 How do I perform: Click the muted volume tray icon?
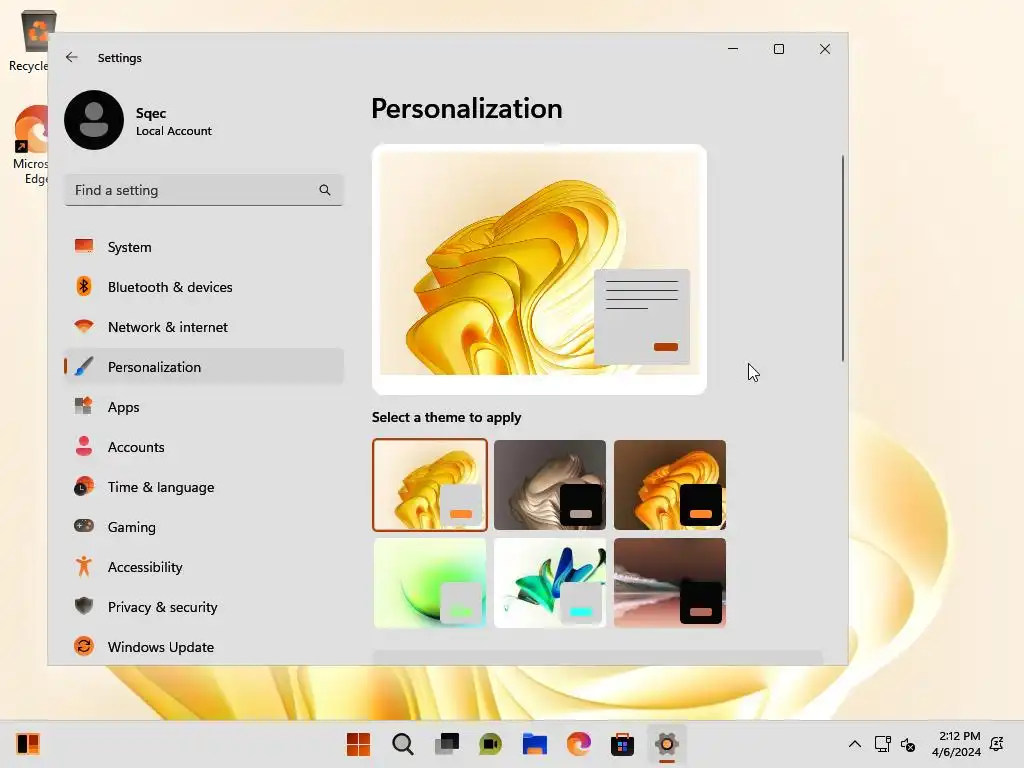coord(908,744)
